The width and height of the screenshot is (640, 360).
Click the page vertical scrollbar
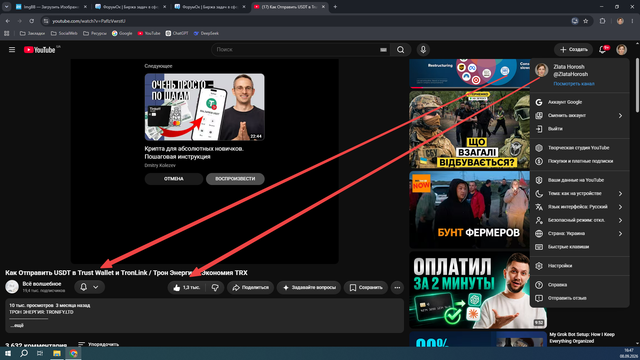[637, 85]
